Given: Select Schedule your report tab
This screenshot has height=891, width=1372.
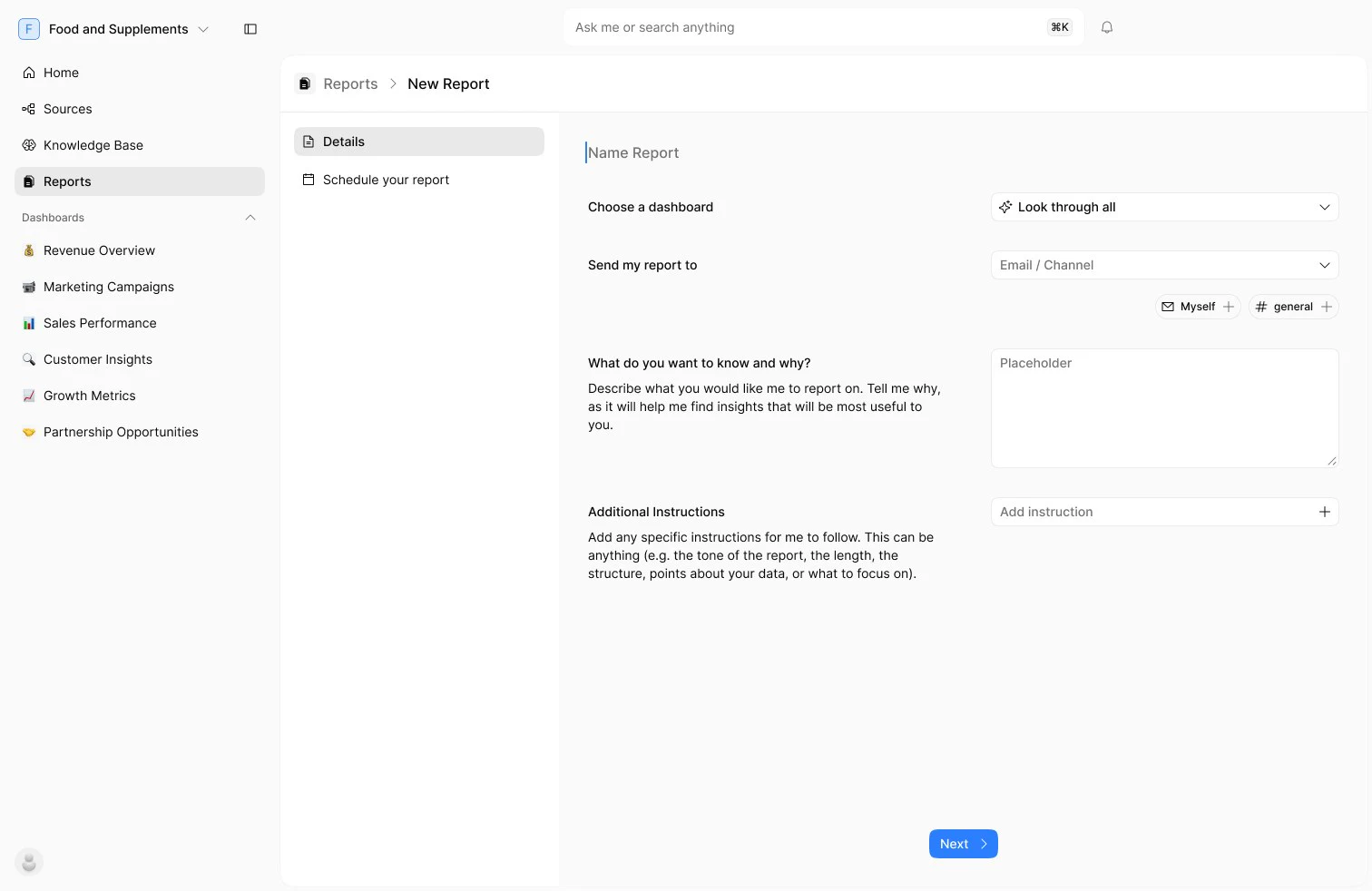Looking at the screenshot, I should pyautogui.click(x=419, y=180).
